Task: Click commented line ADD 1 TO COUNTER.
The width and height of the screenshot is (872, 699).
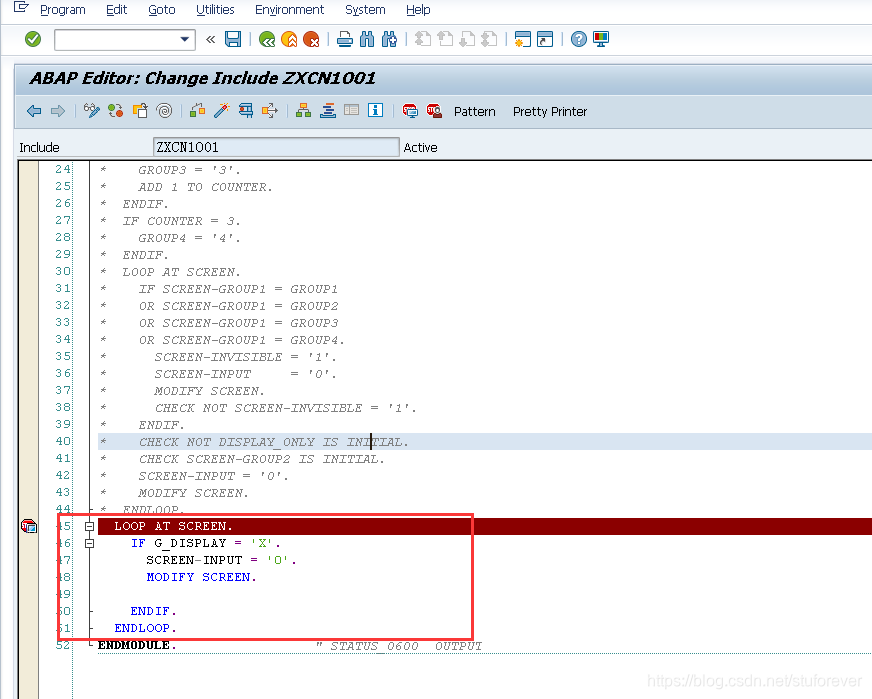Action: click(x=205, y=187)
